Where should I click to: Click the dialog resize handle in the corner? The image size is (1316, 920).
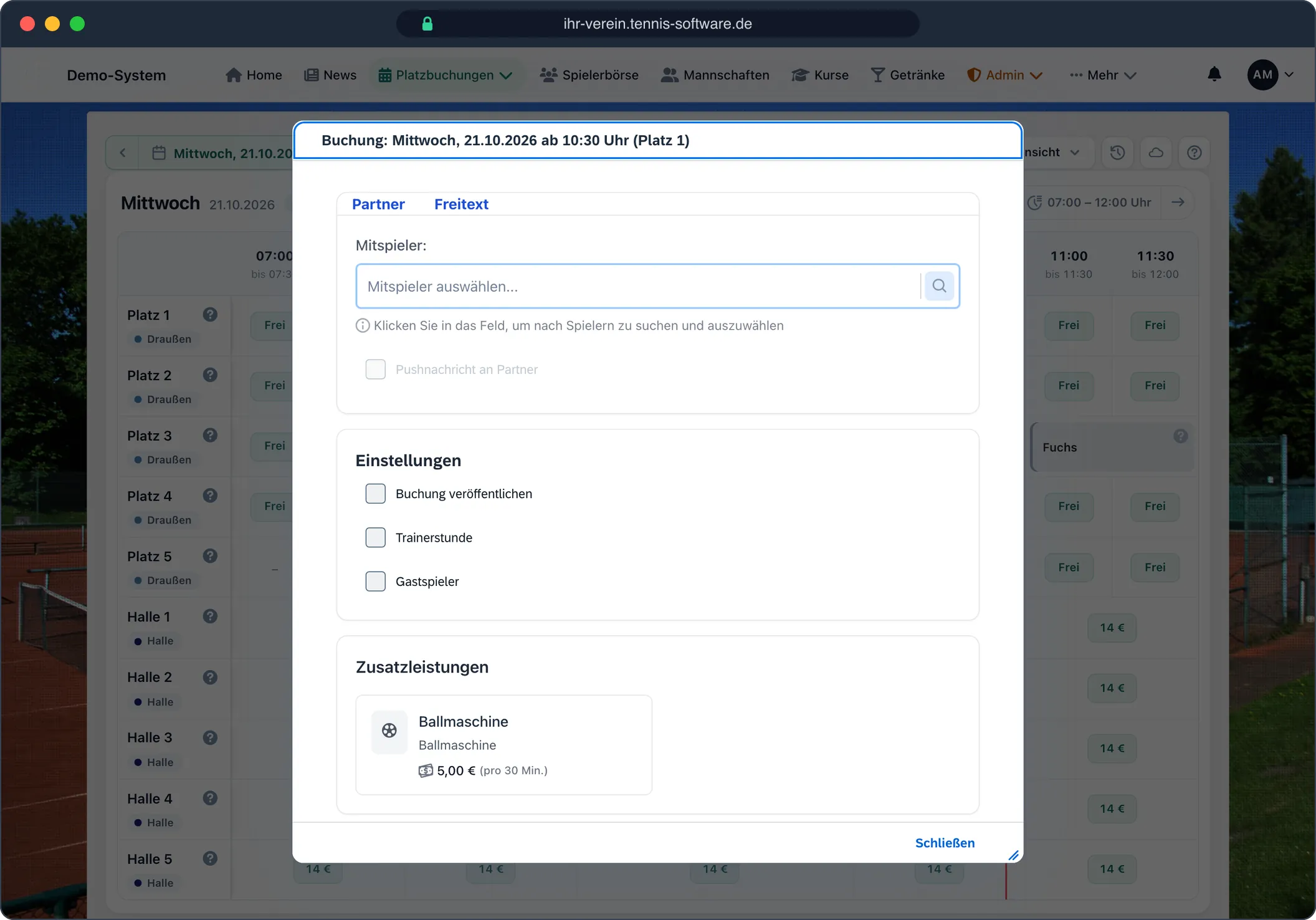1014,855
